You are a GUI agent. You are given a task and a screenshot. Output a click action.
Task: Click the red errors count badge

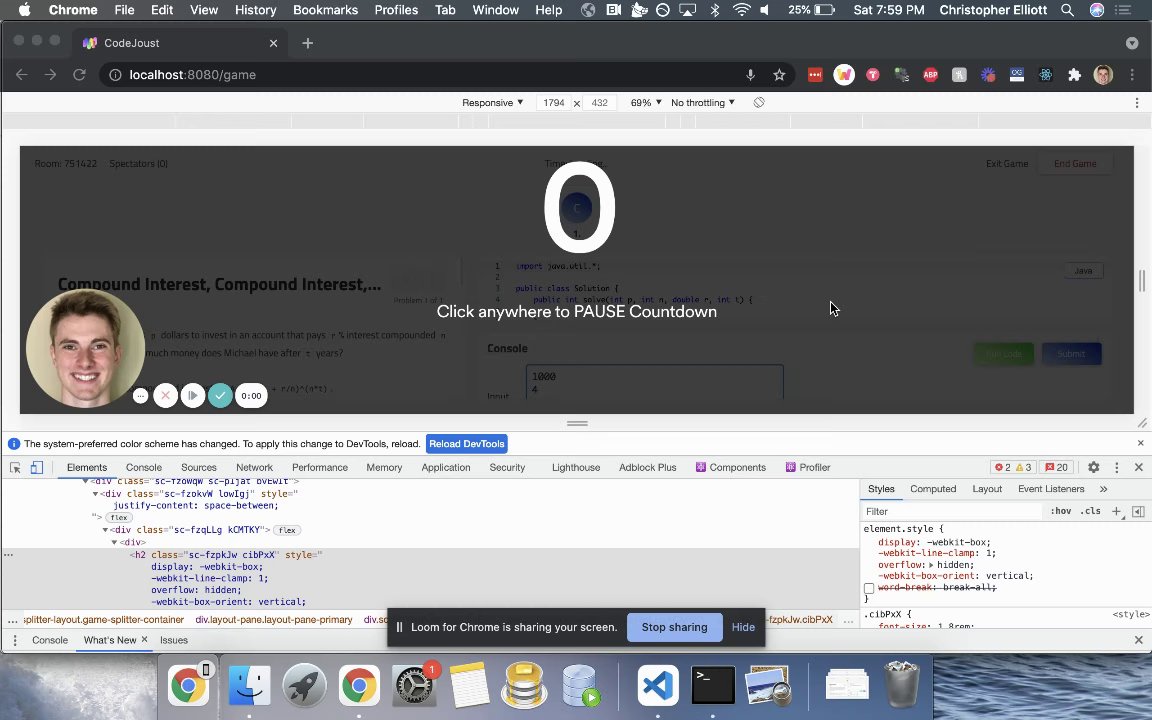click(x=1003, y=467)
